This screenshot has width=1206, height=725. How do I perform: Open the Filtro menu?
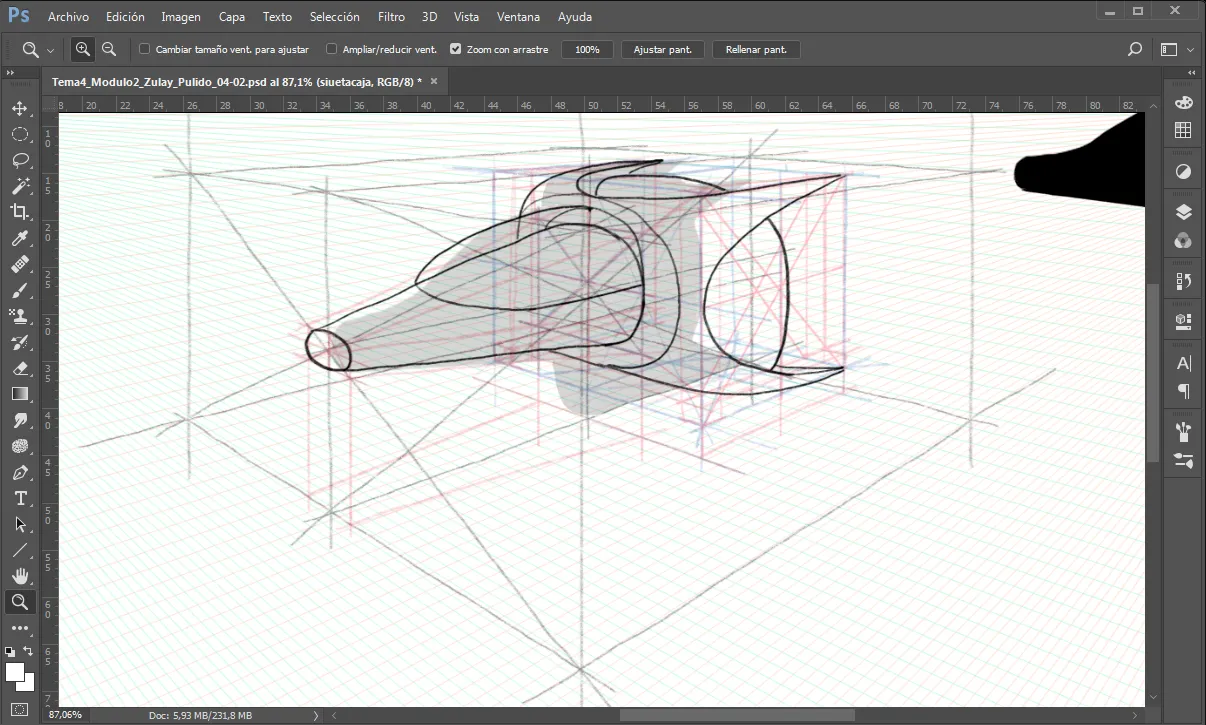click(x=392, y=17)
